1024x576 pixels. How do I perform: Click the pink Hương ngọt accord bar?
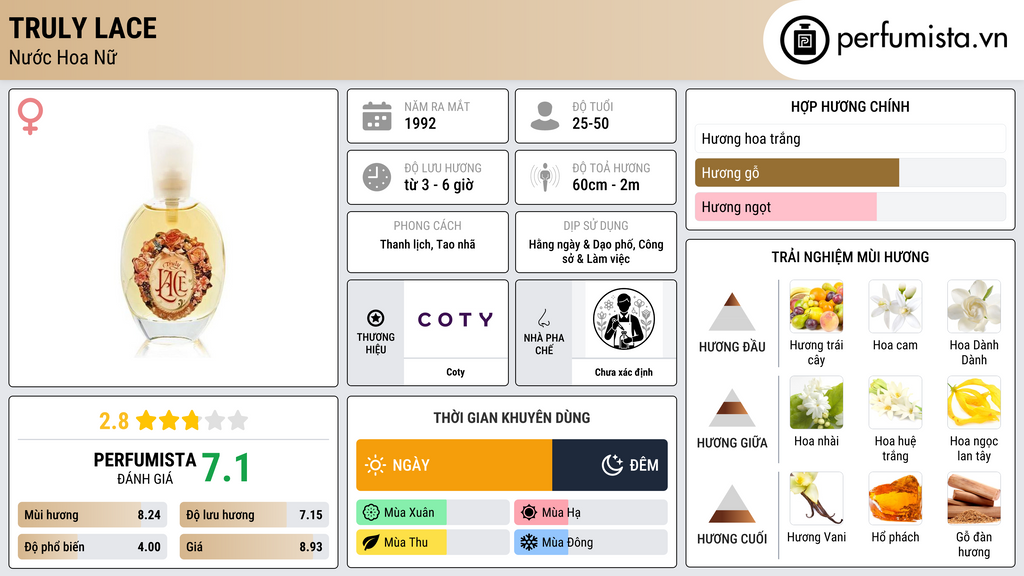[x=786, y=207]
